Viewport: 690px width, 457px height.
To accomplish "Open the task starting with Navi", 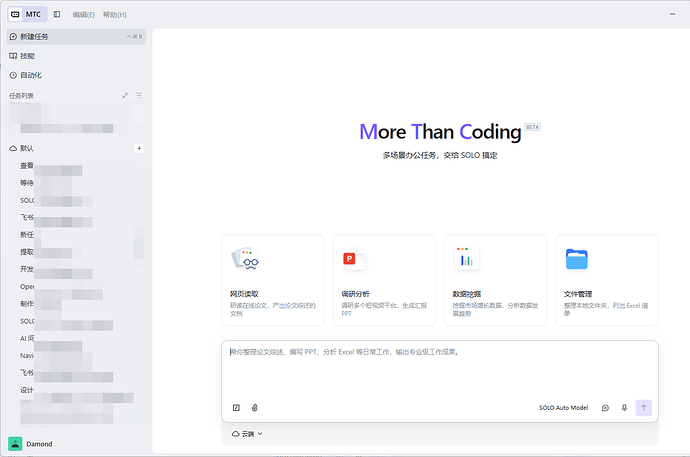I will coord(76,355).
